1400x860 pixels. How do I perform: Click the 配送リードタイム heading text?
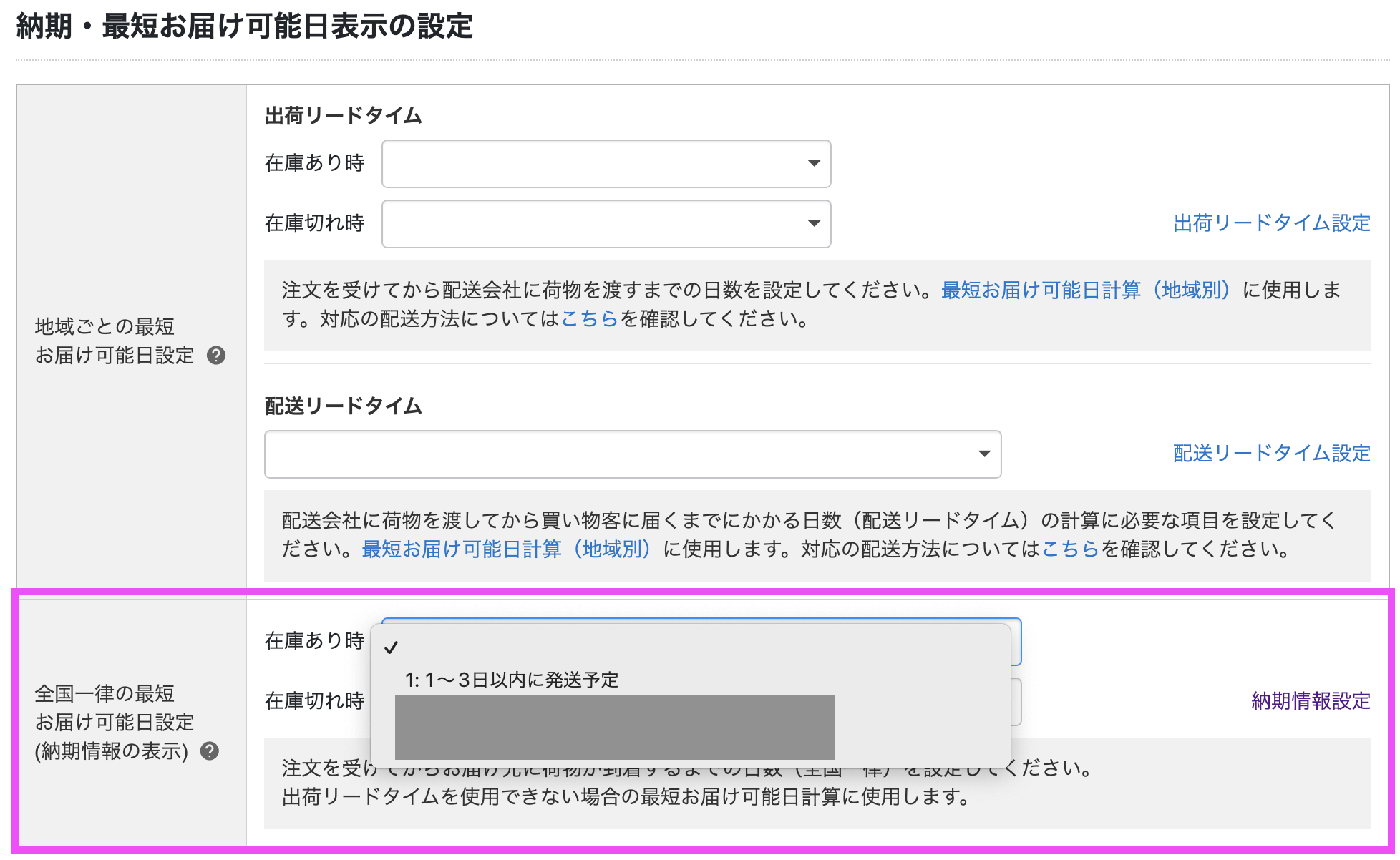coord(344,406)
